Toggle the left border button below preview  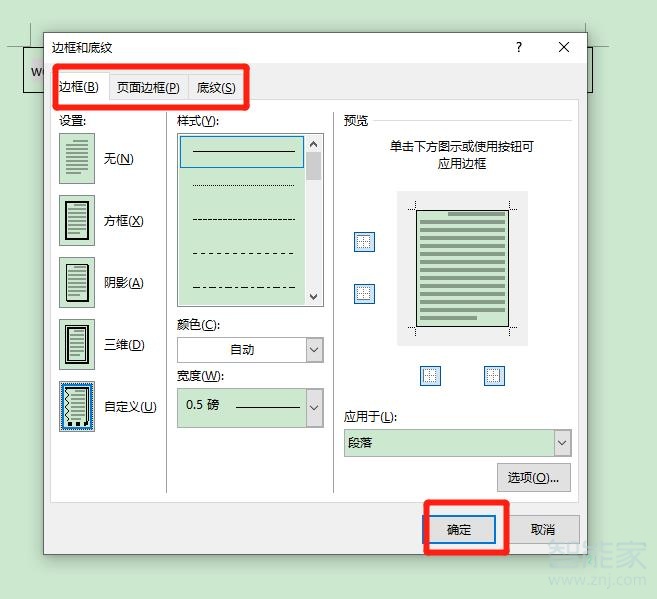click(430, 376)
